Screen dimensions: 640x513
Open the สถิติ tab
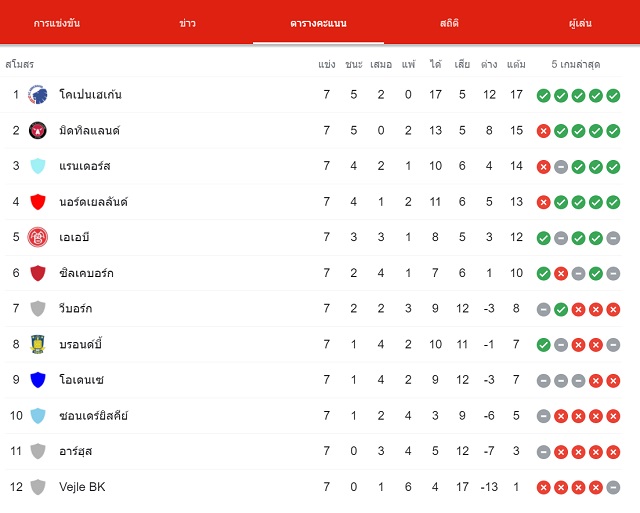449,23
